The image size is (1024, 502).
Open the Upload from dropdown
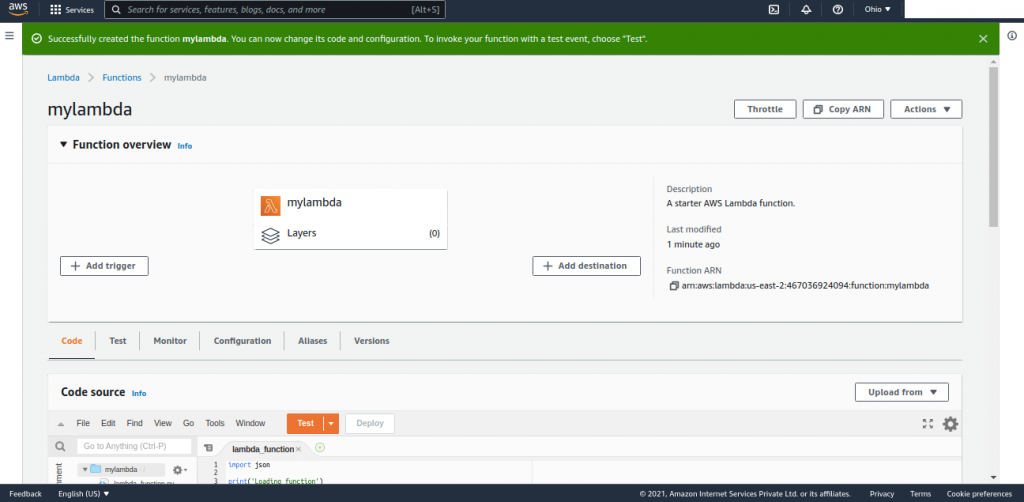[x=902, y=392]
